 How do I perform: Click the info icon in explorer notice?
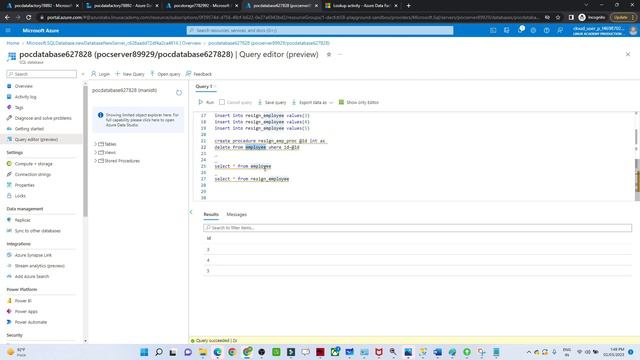coord(100,115)
